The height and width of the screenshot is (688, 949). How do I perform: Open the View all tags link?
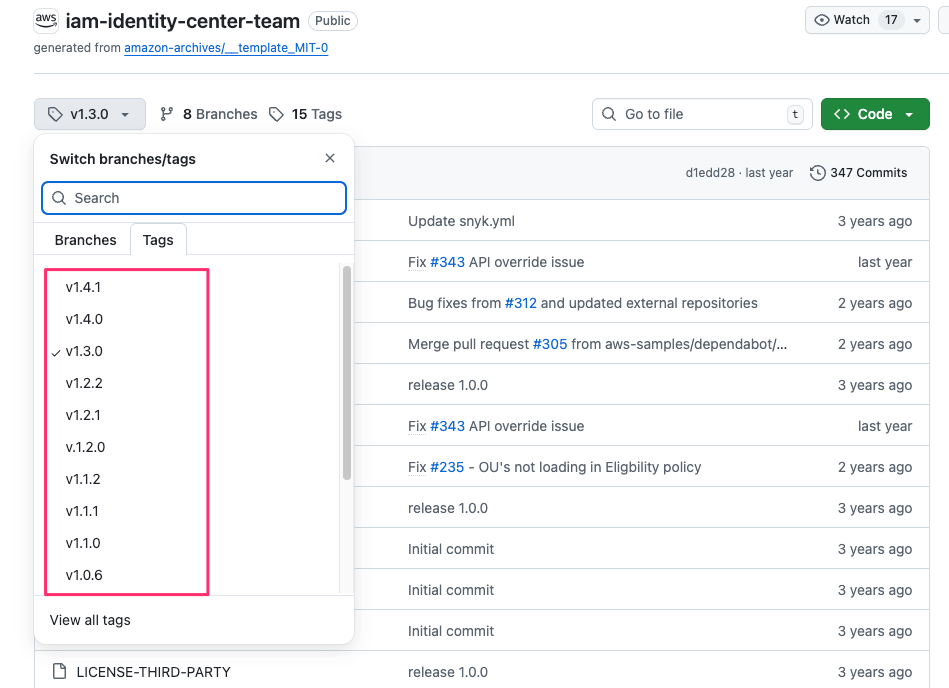click(90, 620)
